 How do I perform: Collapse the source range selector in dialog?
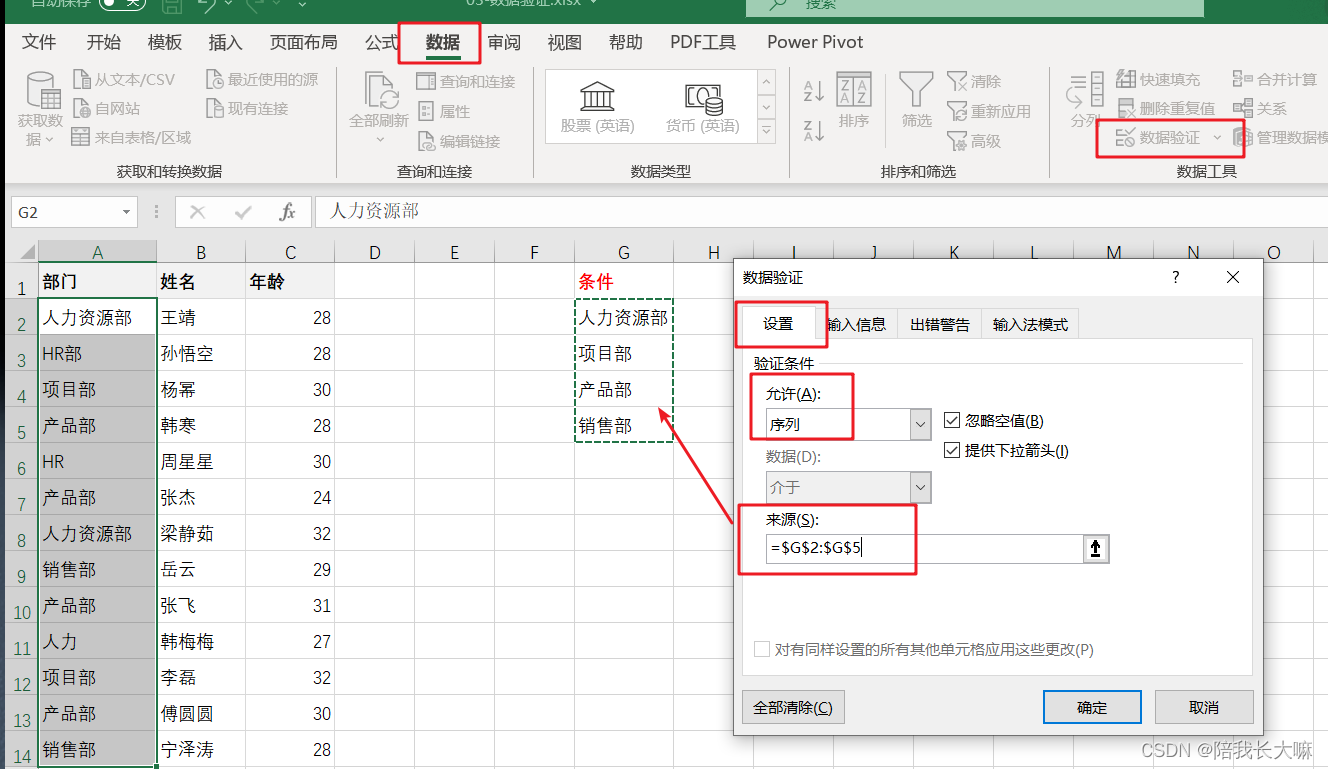coord(1096,548)
